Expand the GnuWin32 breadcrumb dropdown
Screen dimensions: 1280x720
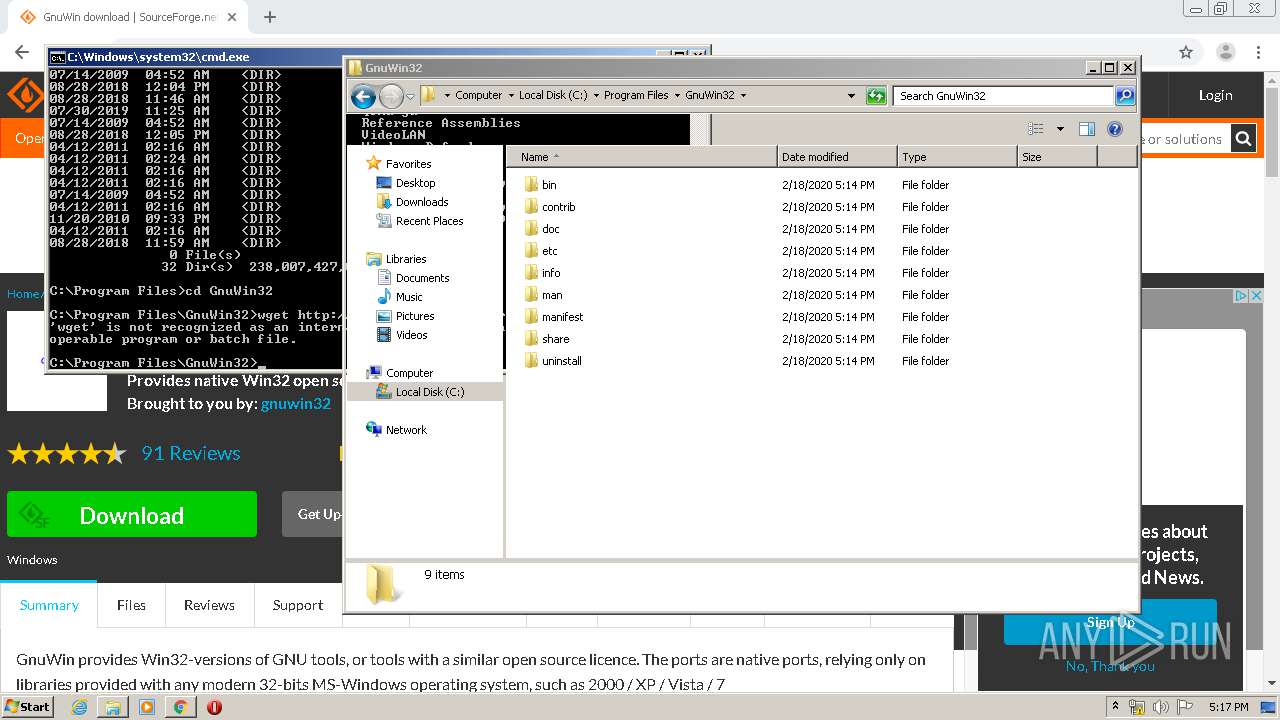click(x=743, y=96)
